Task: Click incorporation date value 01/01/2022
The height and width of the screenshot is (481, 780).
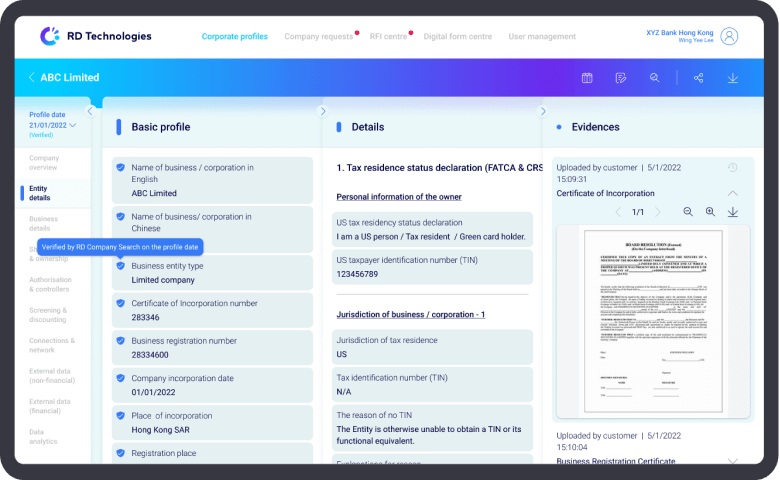Action: [153, 392]
